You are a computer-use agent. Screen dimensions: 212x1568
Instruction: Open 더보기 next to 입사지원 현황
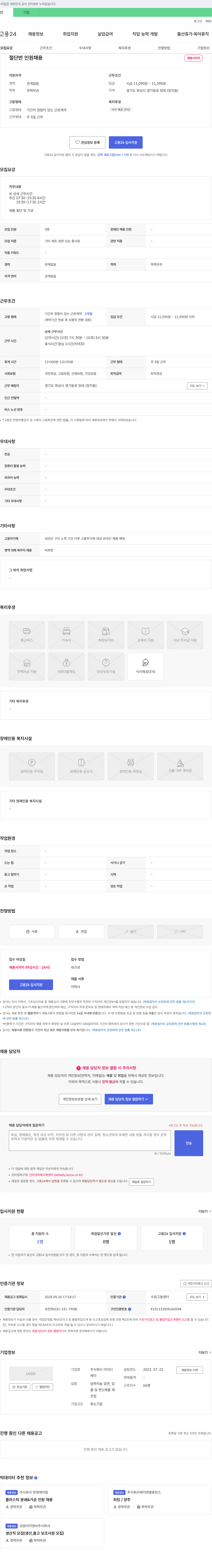(x=205, y=1211)
